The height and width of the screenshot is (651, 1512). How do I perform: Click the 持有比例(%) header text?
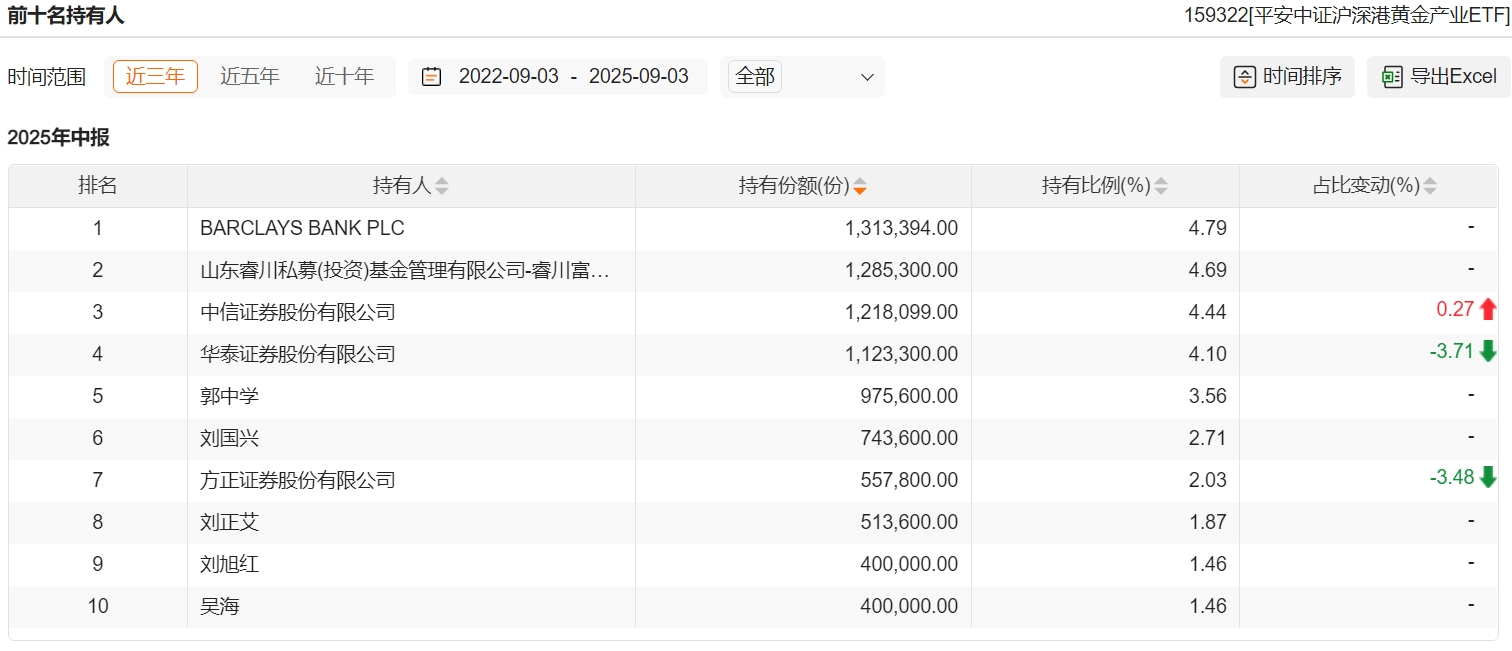[x=1097, y=186]
